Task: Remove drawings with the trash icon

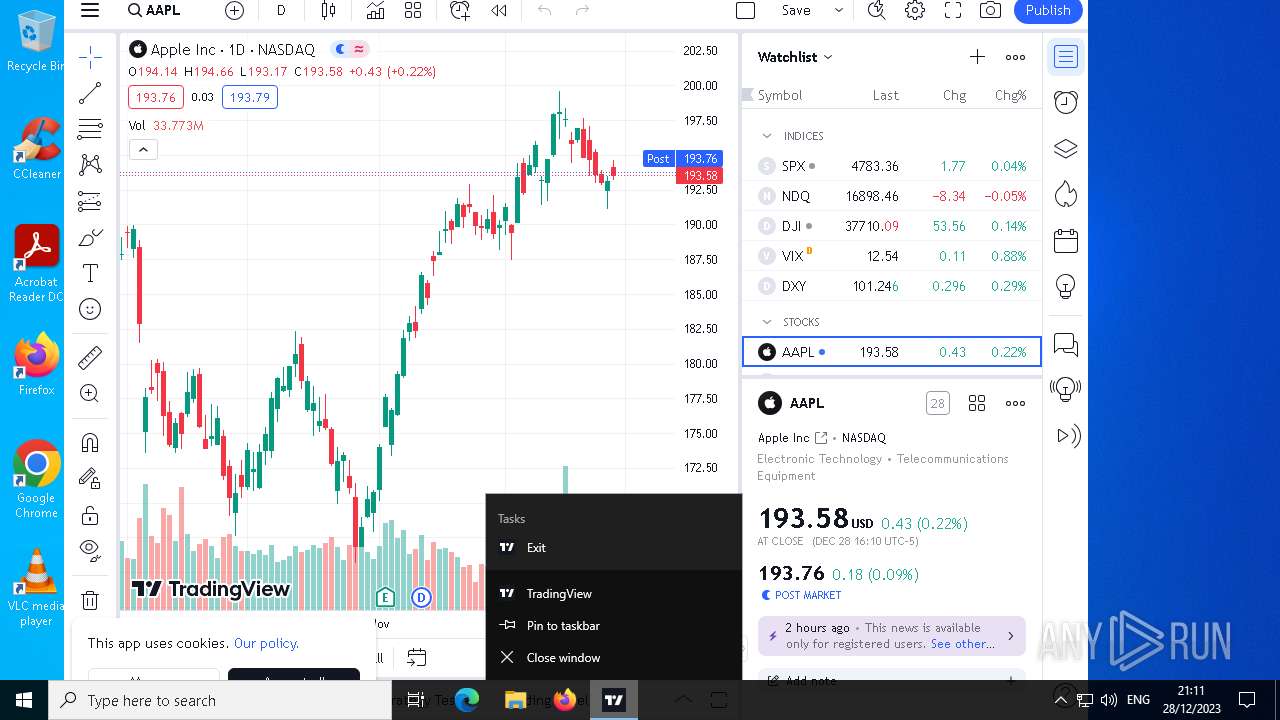Action: pyautogui.click(x=90, y=600)
